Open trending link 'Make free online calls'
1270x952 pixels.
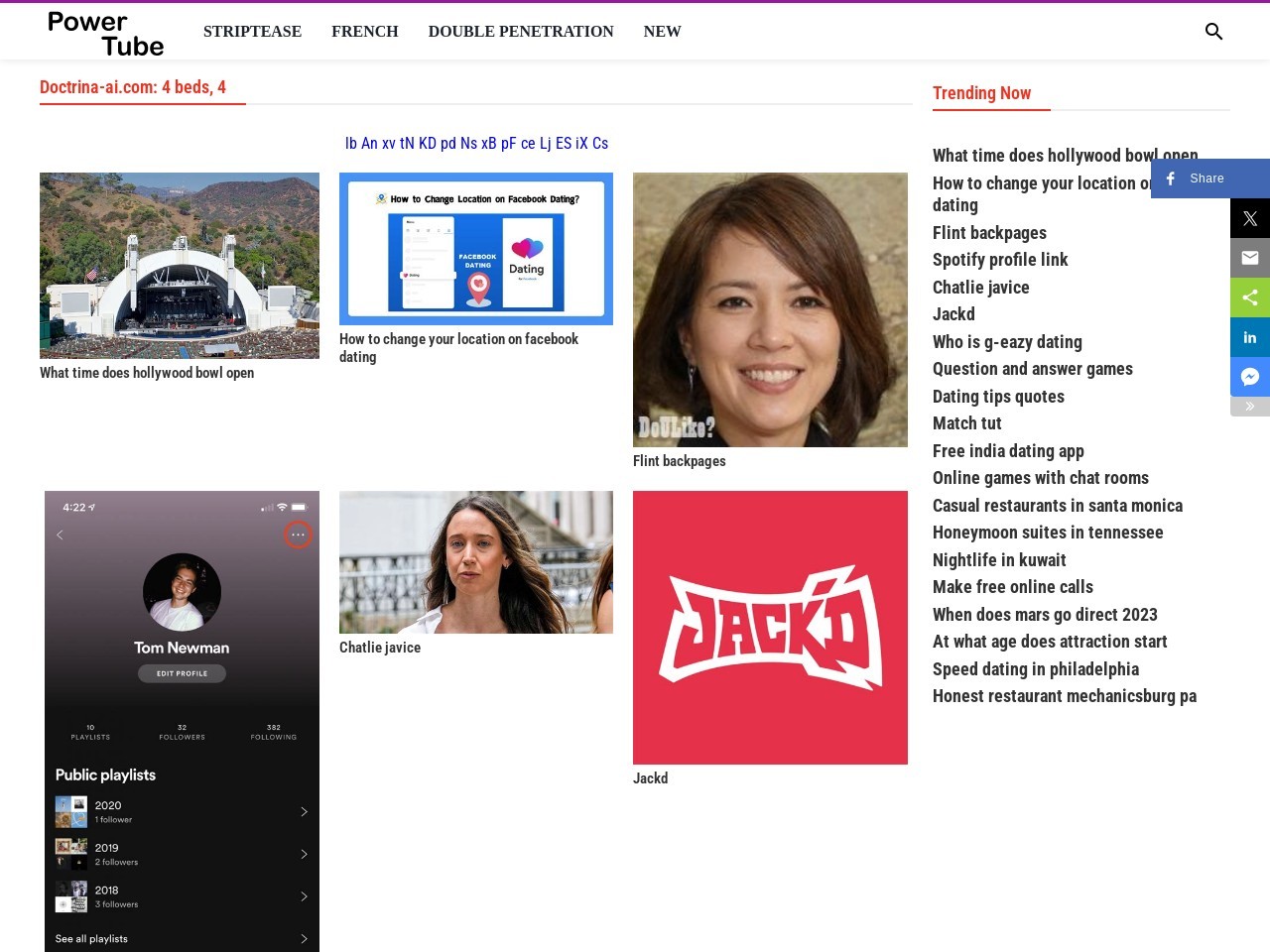coord(1013,587)
